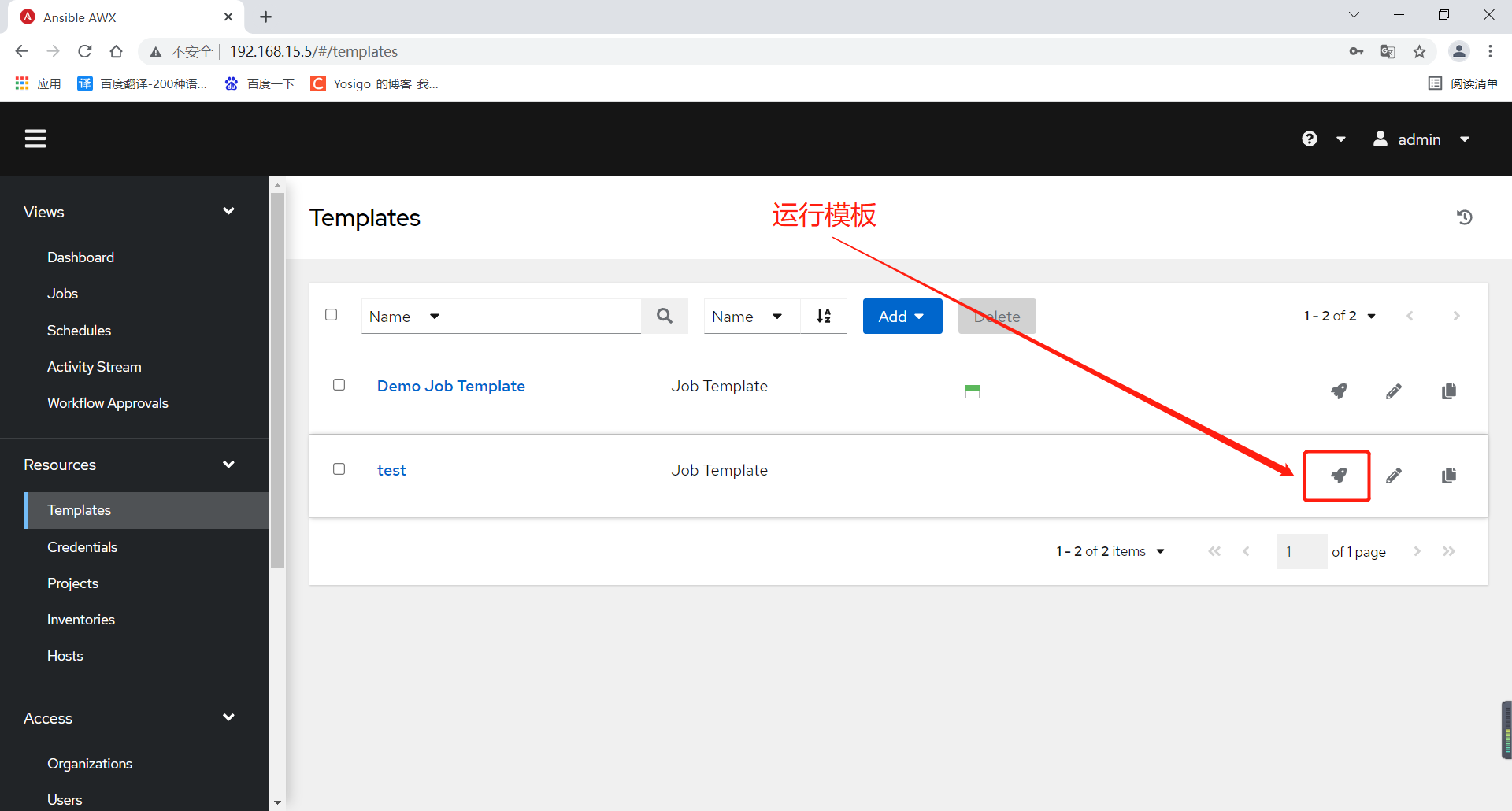Screen dimensions: 1512x811
Task: Click the search magnifier button
Action: 665,316
